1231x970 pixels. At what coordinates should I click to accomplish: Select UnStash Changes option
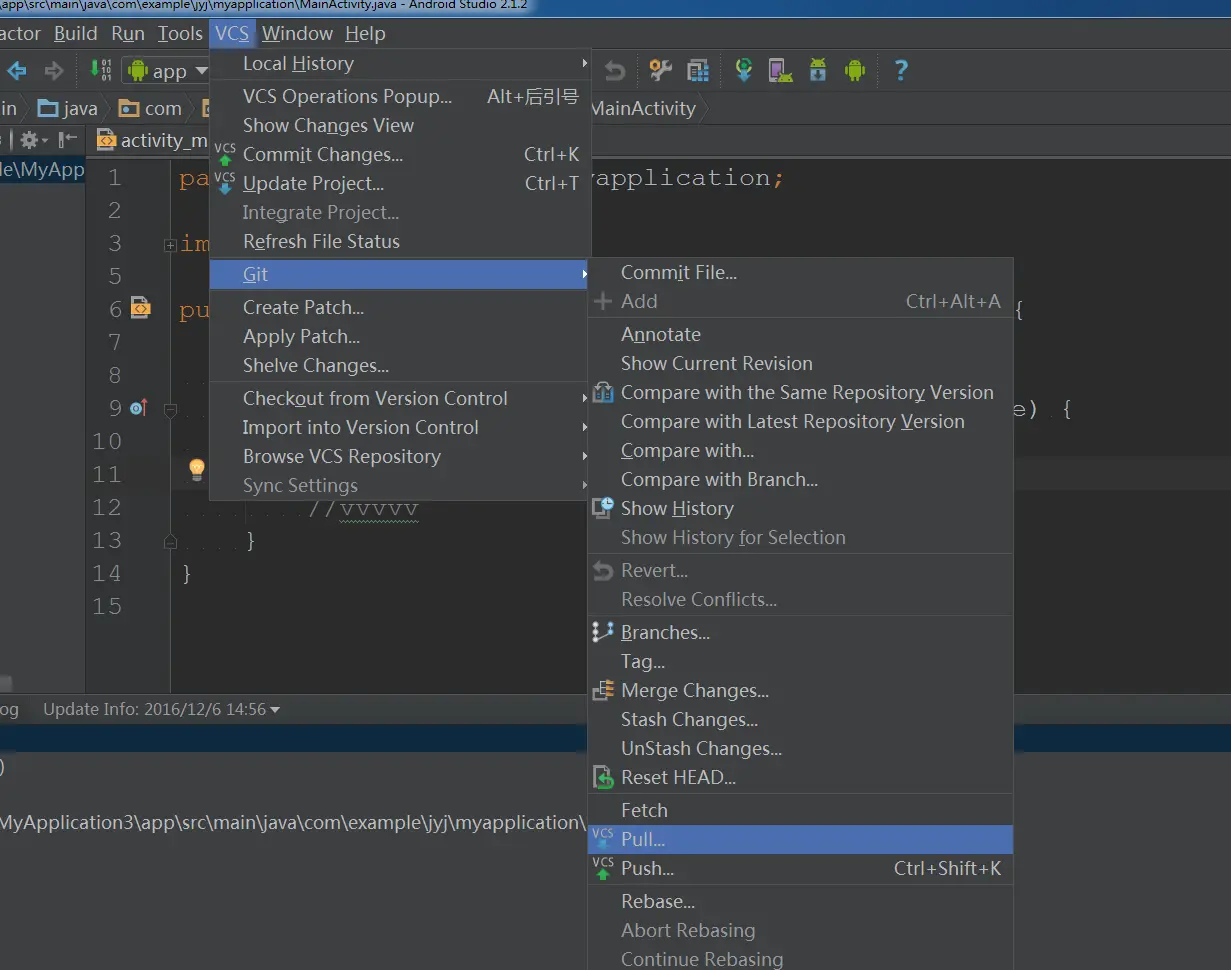pyautogui.click(x=800, y=748)
